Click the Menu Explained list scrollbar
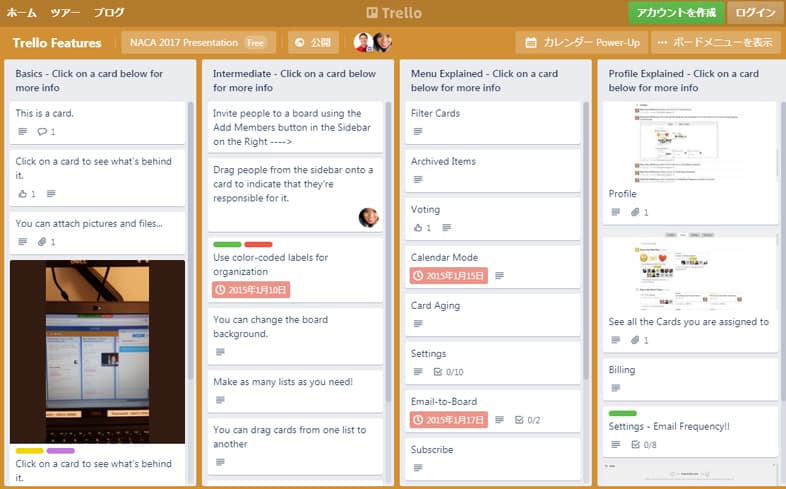The image size is (786, 489). pos(585,240)
